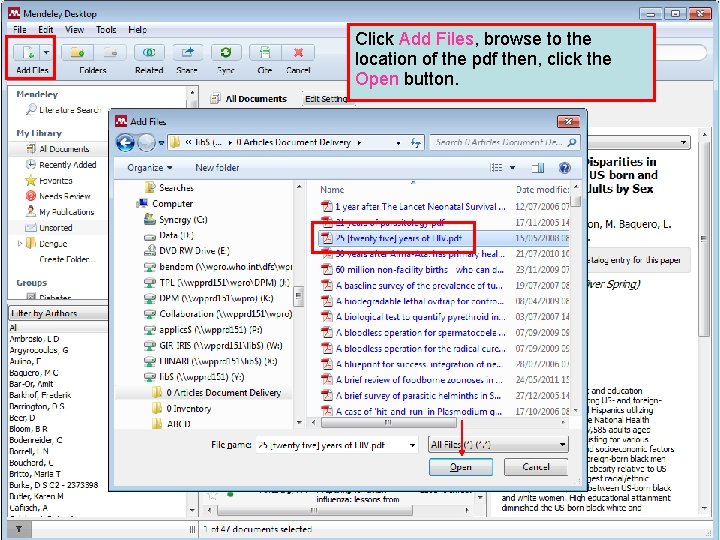Viewport: 720px width, 540px height.
Task: Click the remove folder icon in Folders
Action: [110, 53]
